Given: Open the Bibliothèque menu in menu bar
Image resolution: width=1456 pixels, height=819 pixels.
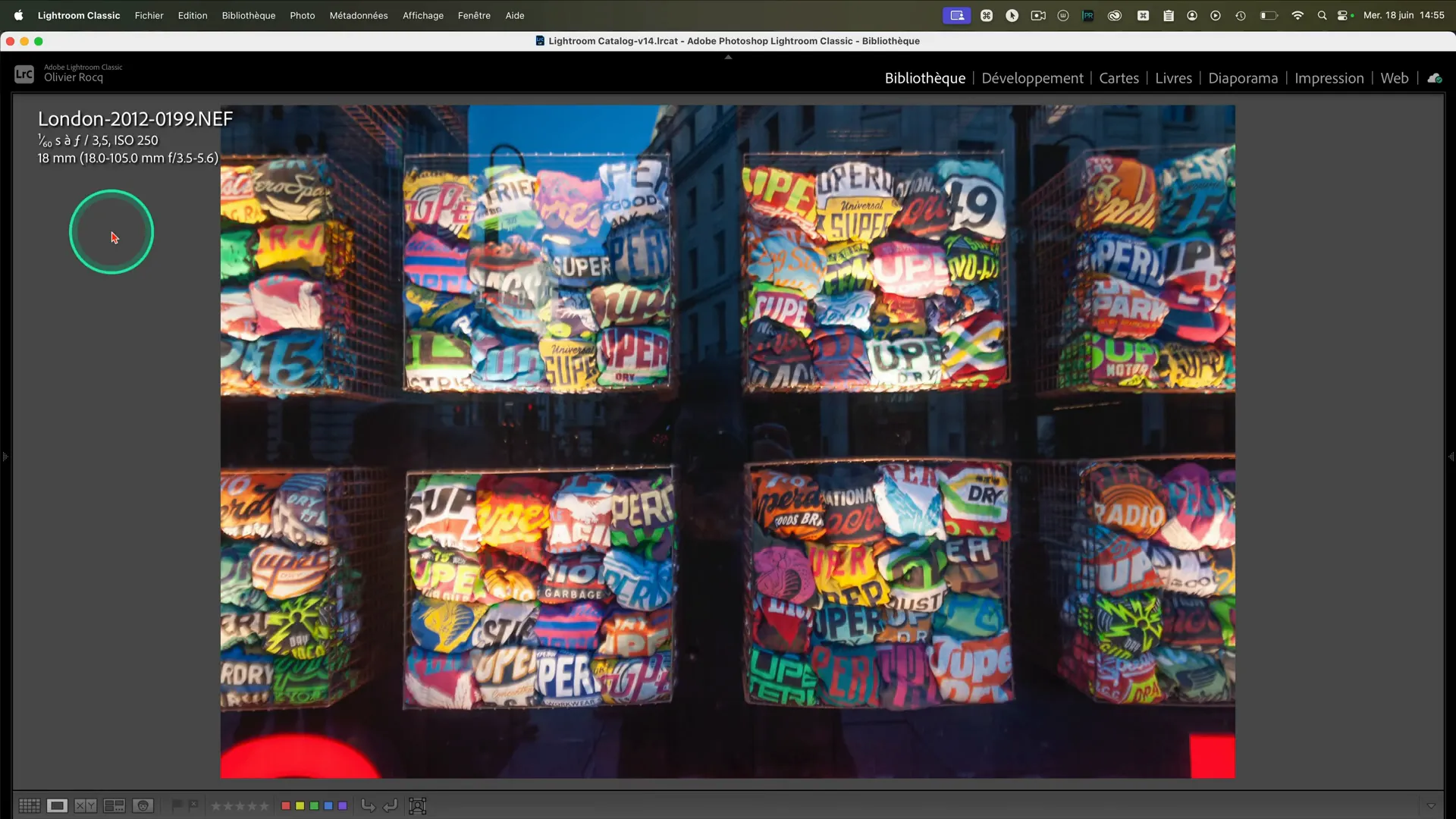Looking at the screenshot, I should [248, 15].
